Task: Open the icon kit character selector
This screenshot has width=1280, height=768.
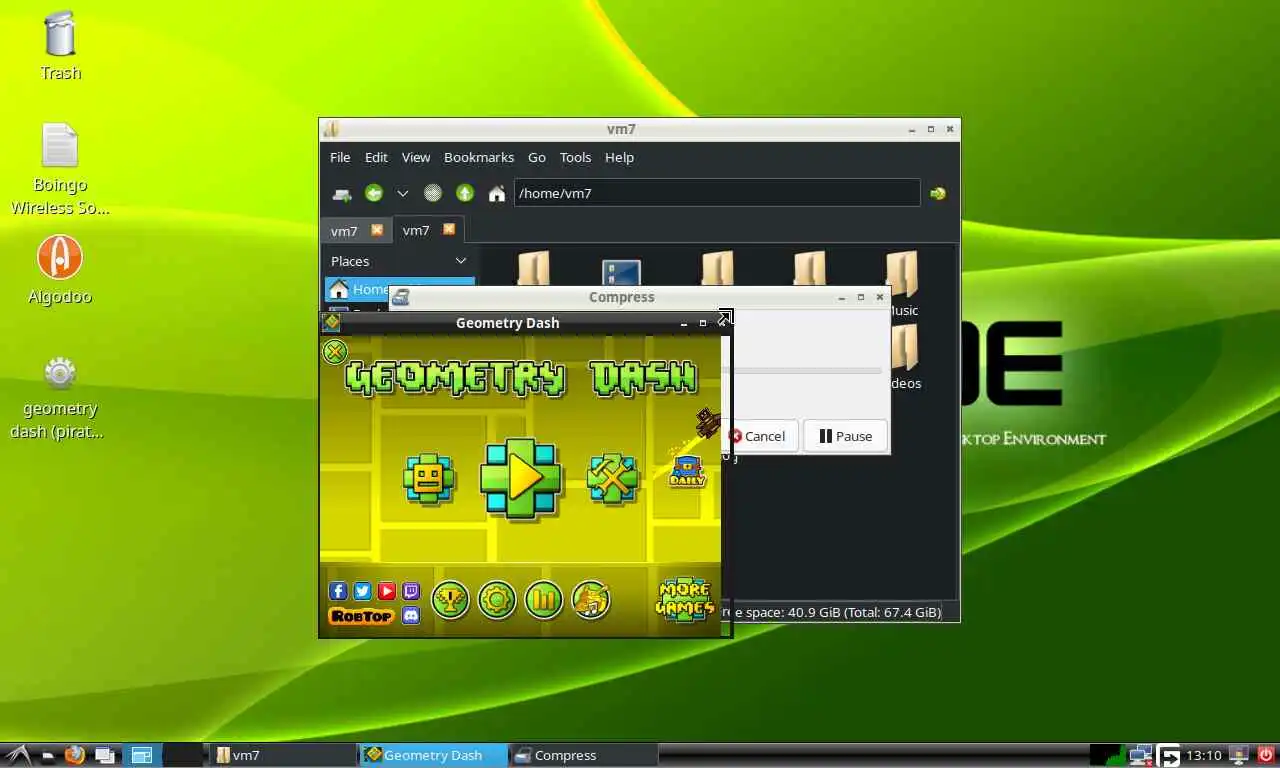Action: (429, 478)
